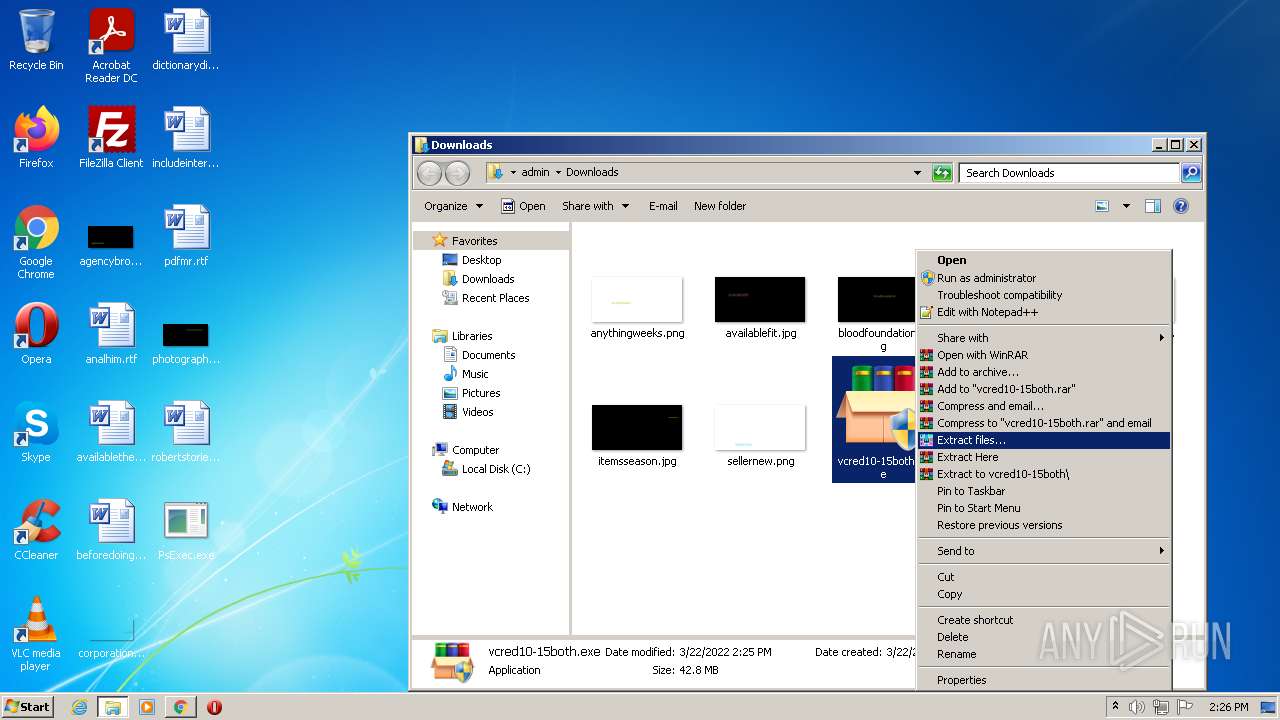This screenshot has height=720, width=1280.
Task: Show hidden tray icons arrow
Action: click(x=1114, y=707)
